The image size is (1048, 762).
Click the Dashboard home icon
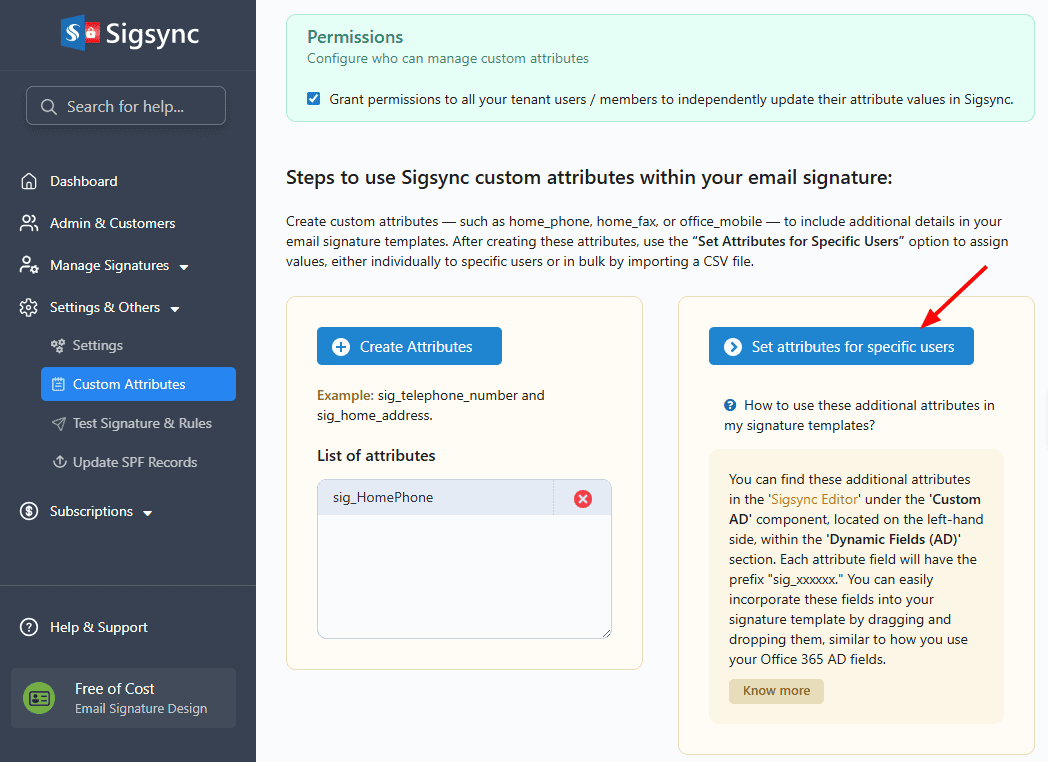[29, 181]
